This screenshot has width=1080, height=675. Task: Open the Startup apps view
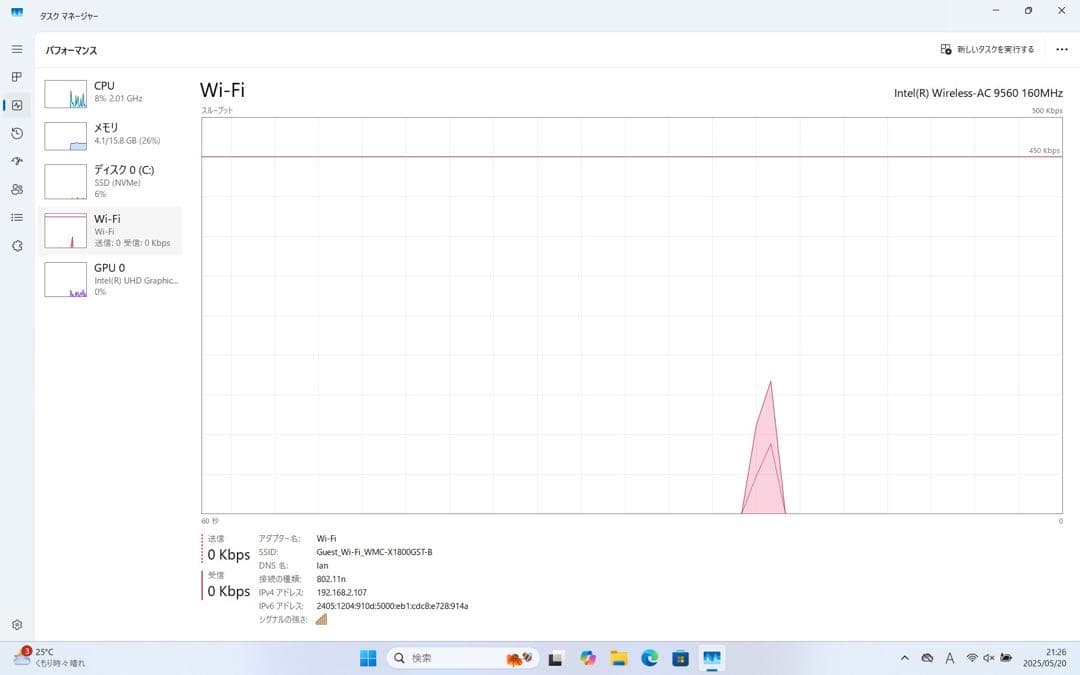tap(16, 161)
